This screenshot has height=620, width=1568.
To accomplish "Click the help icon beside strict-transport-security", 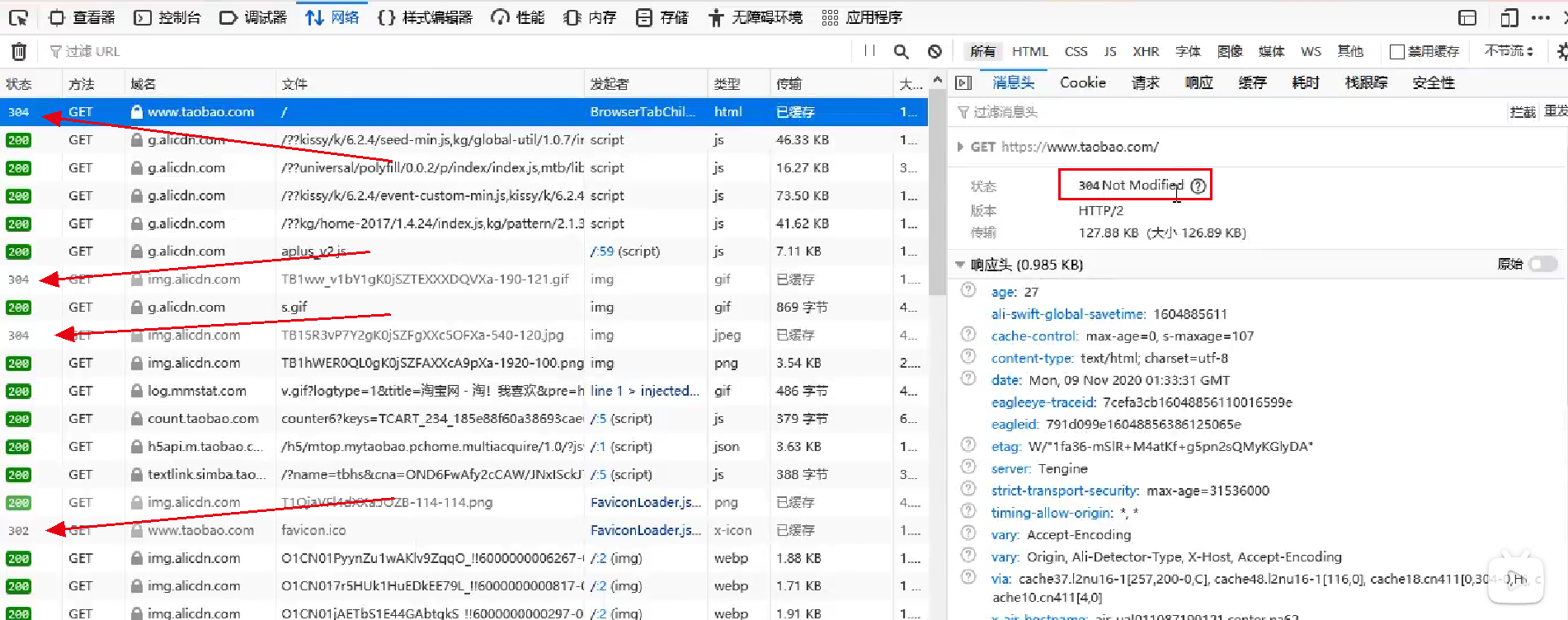I will point(969,490).
